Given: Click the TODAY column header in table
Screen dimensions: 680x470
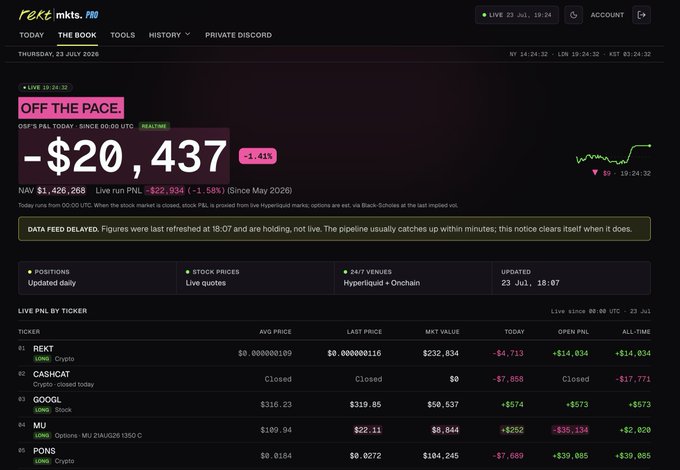Looking at the screenshot, I should [514, 332].
